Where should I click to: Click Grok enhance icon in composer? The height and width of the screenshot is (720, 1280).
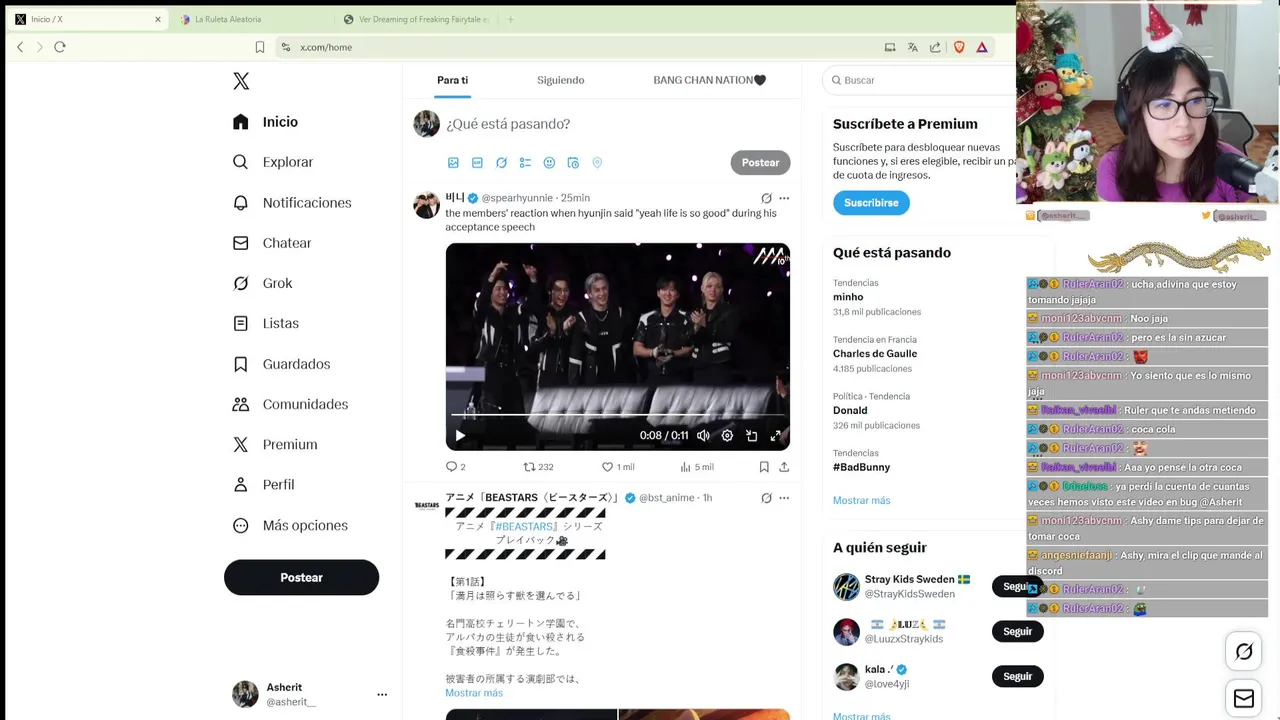pyautogui.click(x=501, y=163)
